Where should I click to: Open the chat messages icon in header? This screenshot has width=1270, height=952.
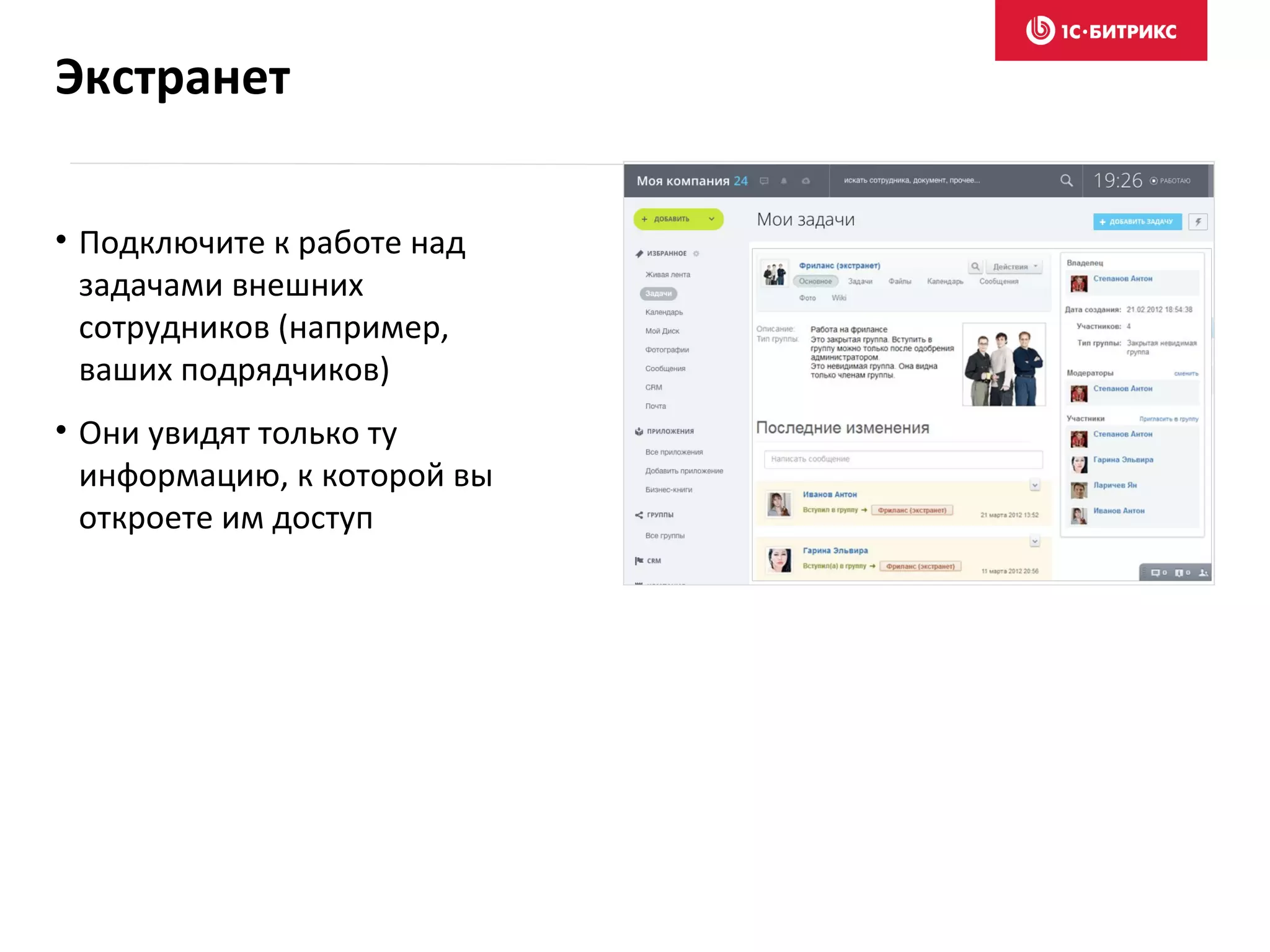[764, 181]
